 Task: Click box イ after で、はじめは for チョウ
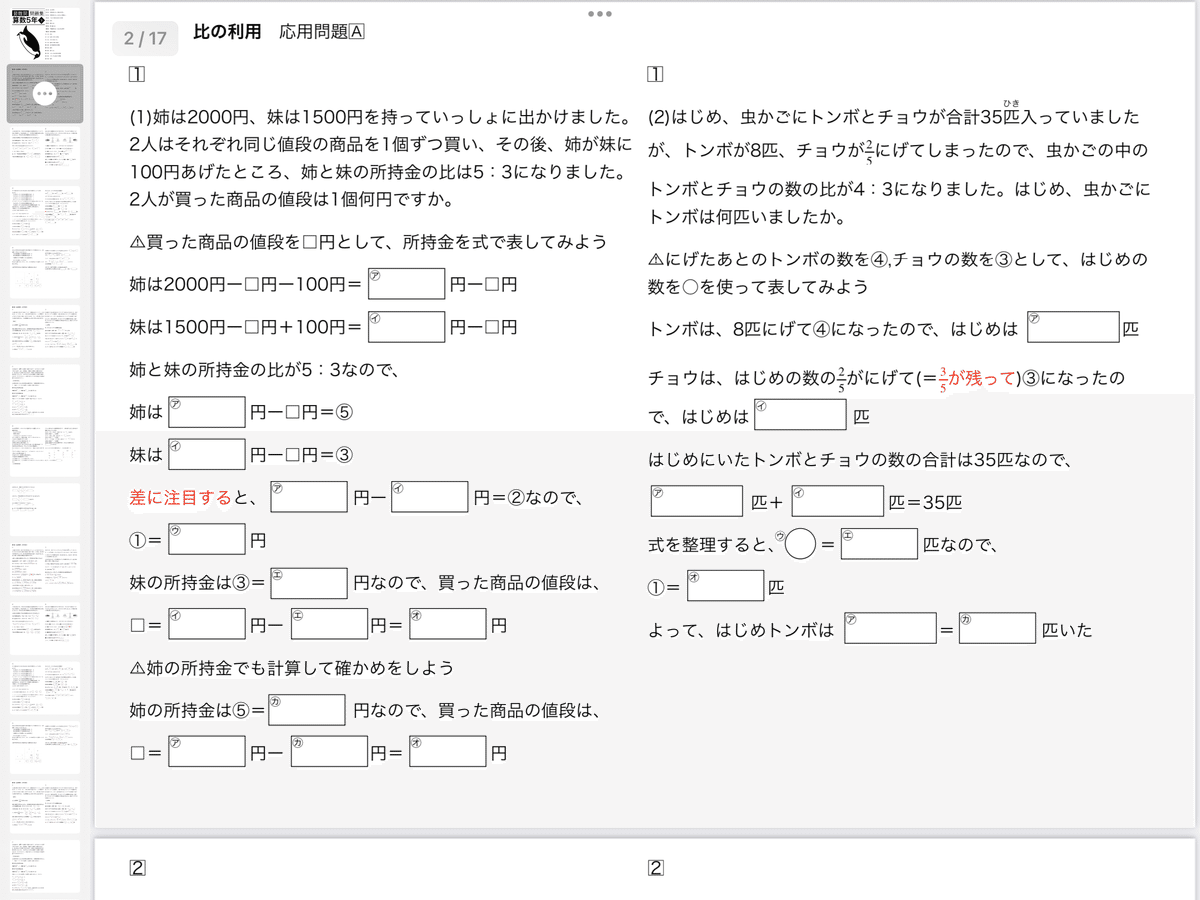point(800,415)
